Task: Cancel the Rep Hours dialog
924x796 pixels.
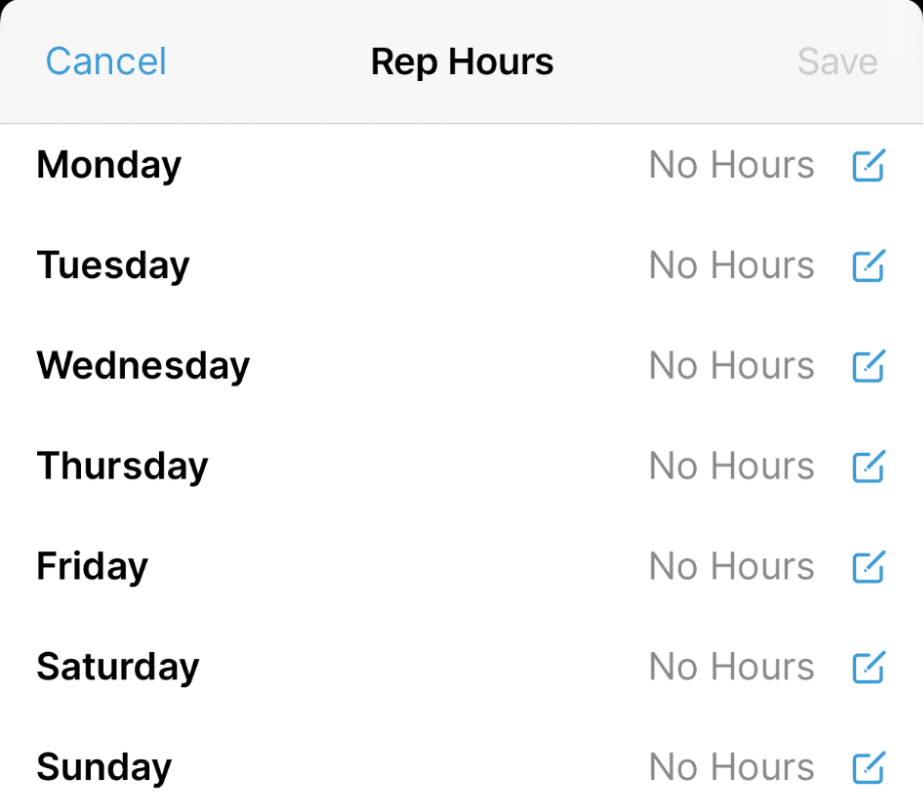Action: pyautogui.click(x=106, y=62)
